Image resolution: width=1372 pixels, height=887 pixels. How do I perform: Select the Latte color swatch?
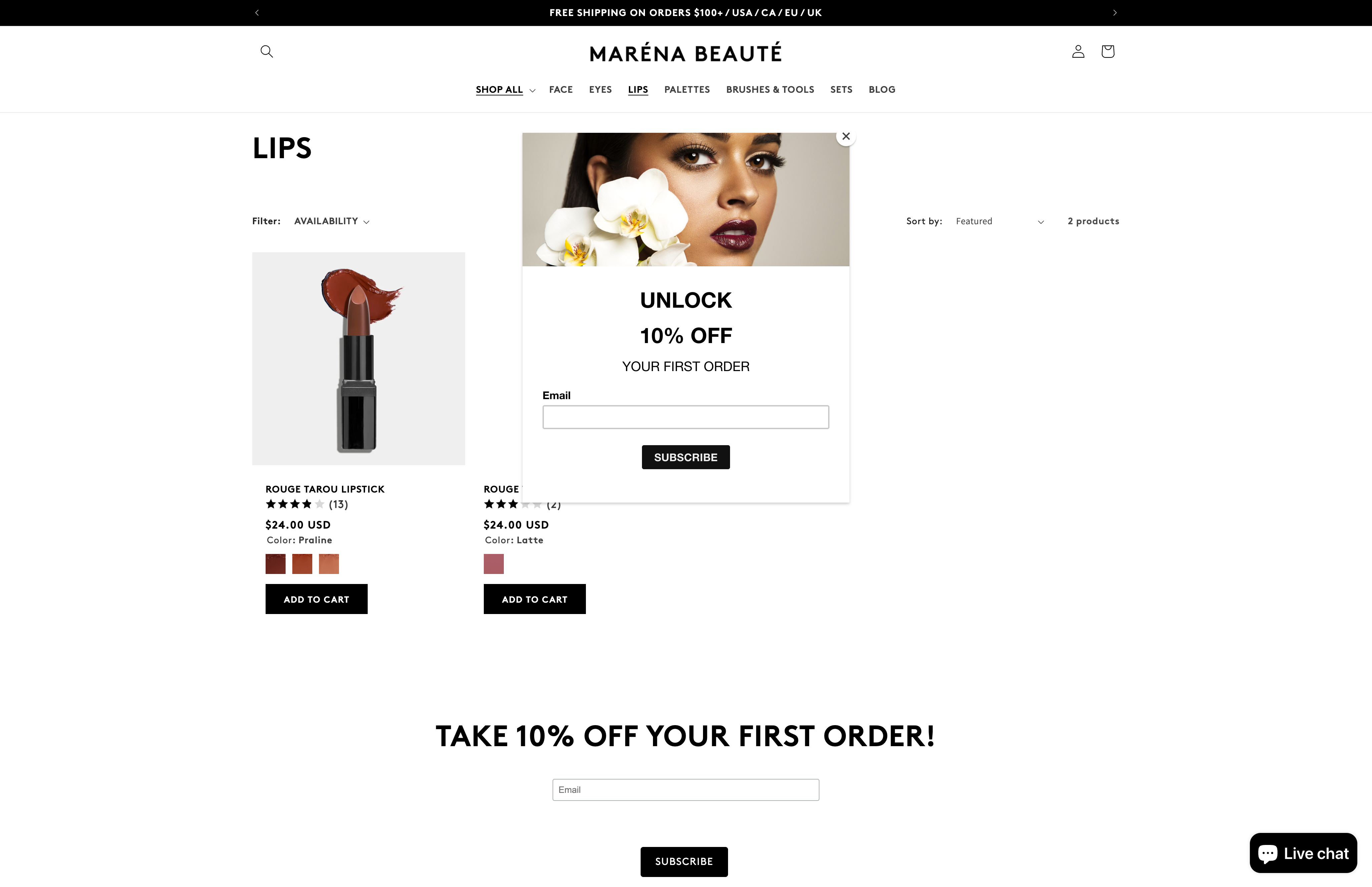click(493, 563)
